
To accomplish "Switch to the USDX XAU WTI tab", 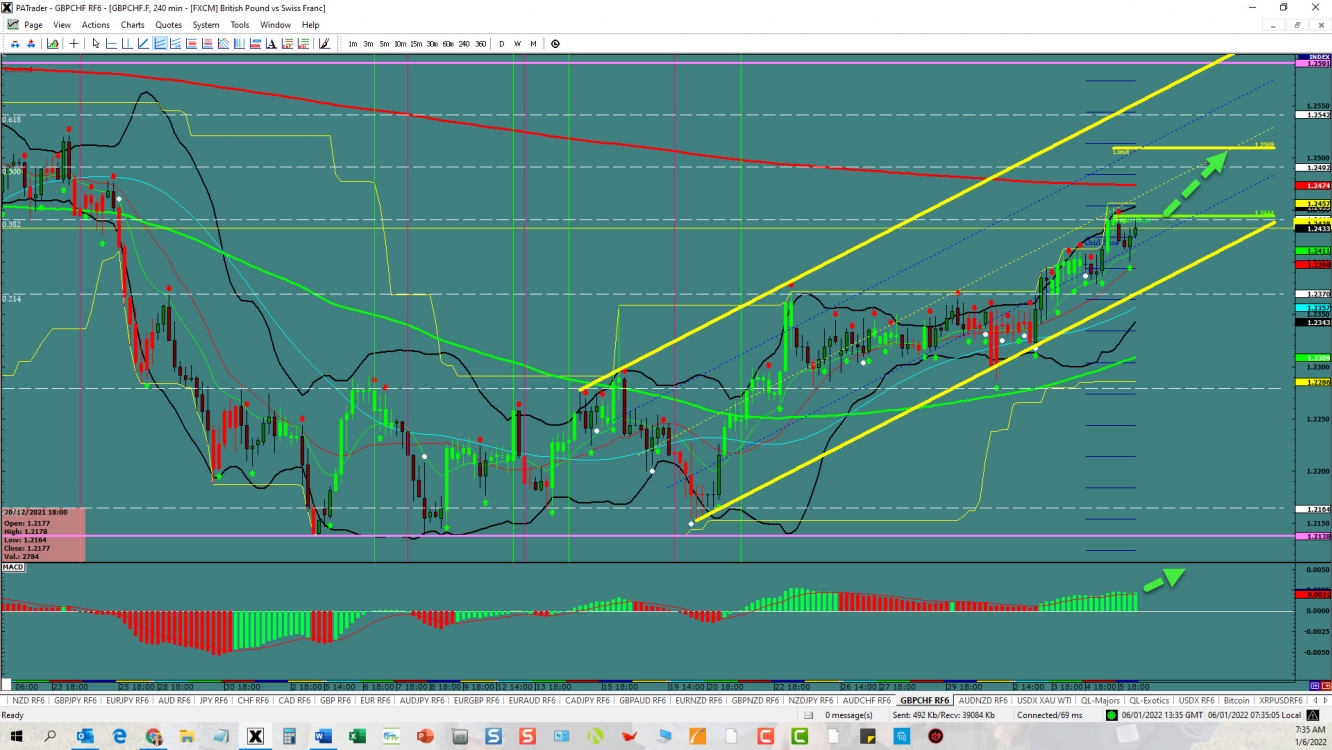I will click(1044, 700).
